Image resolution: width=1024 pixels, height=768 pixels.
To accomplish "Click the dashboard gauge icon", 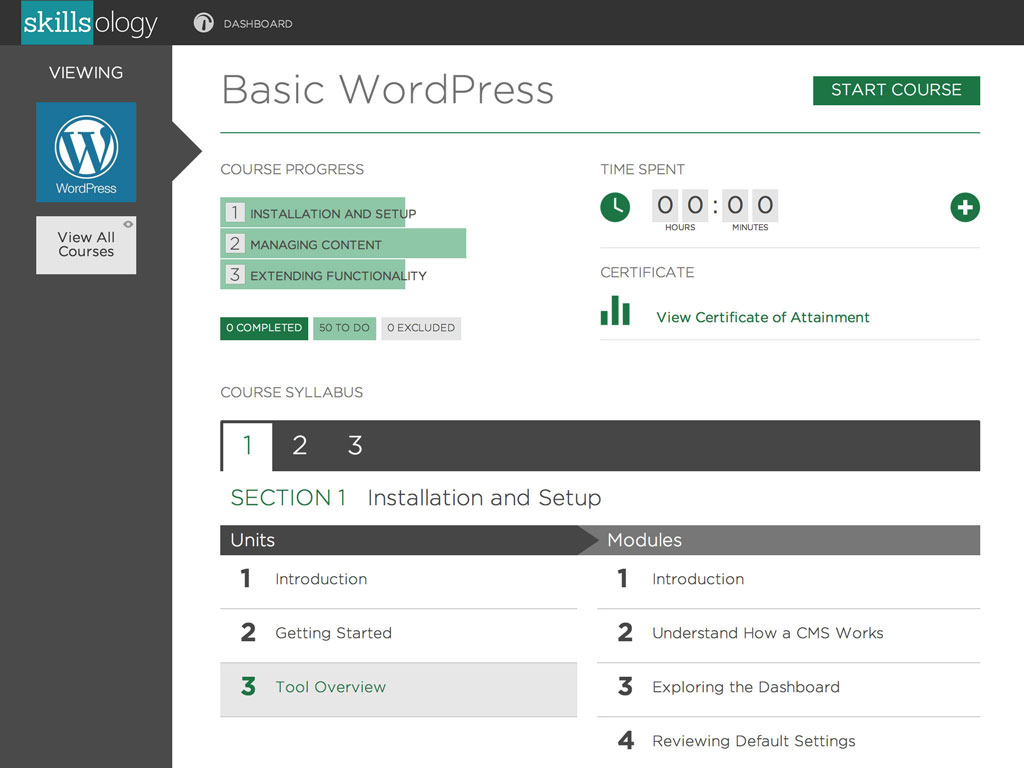I will pos(203,23).
